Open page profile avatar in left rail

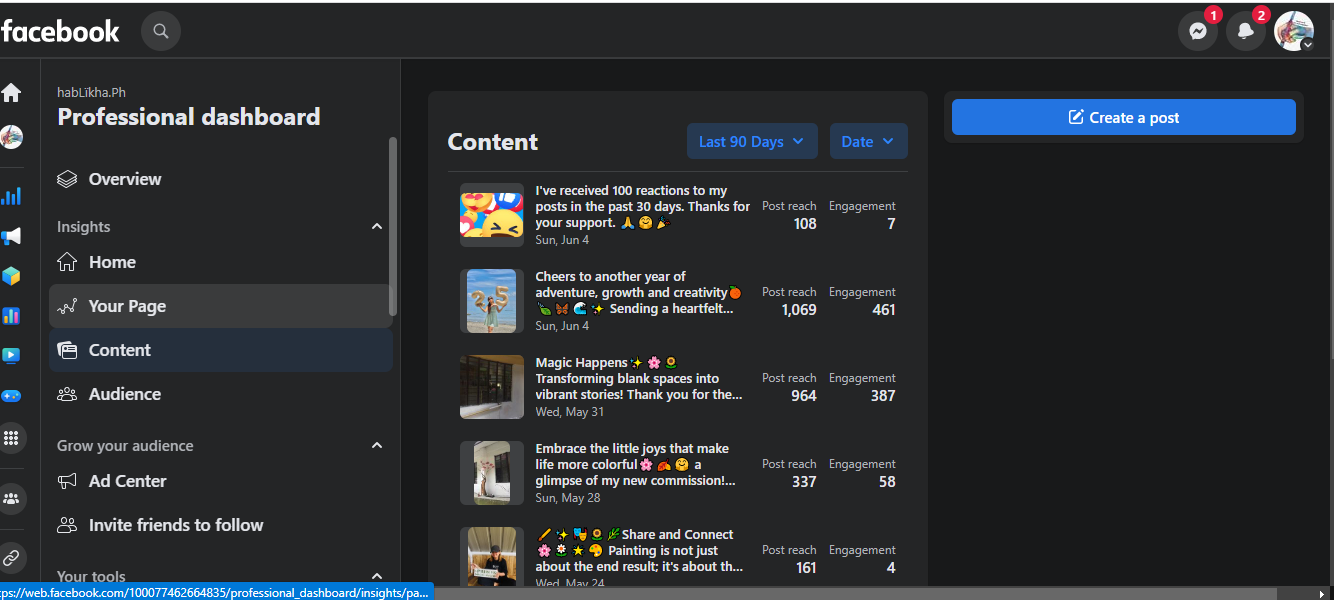[11, 137]
